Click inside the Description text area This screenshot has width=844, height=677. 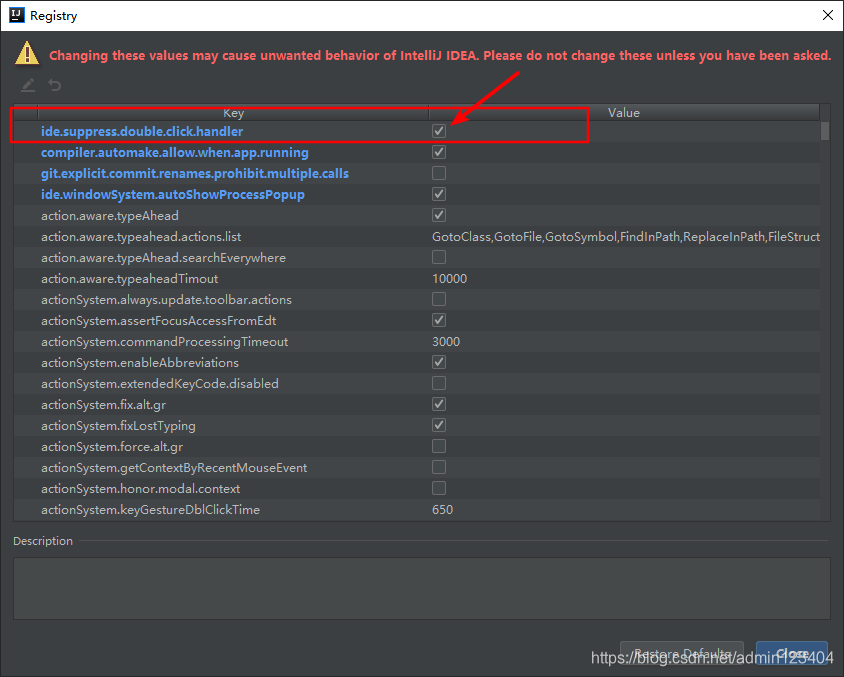click(x=421, y=588)
